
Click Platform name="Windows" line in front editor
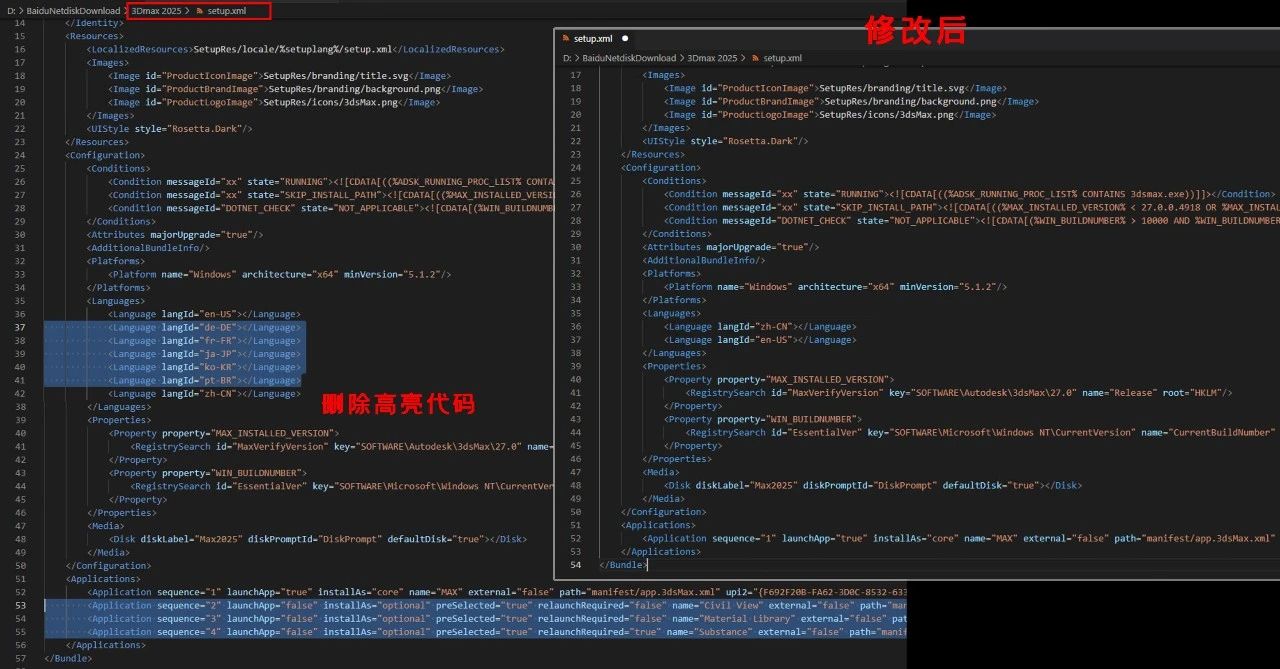(836, 287)
